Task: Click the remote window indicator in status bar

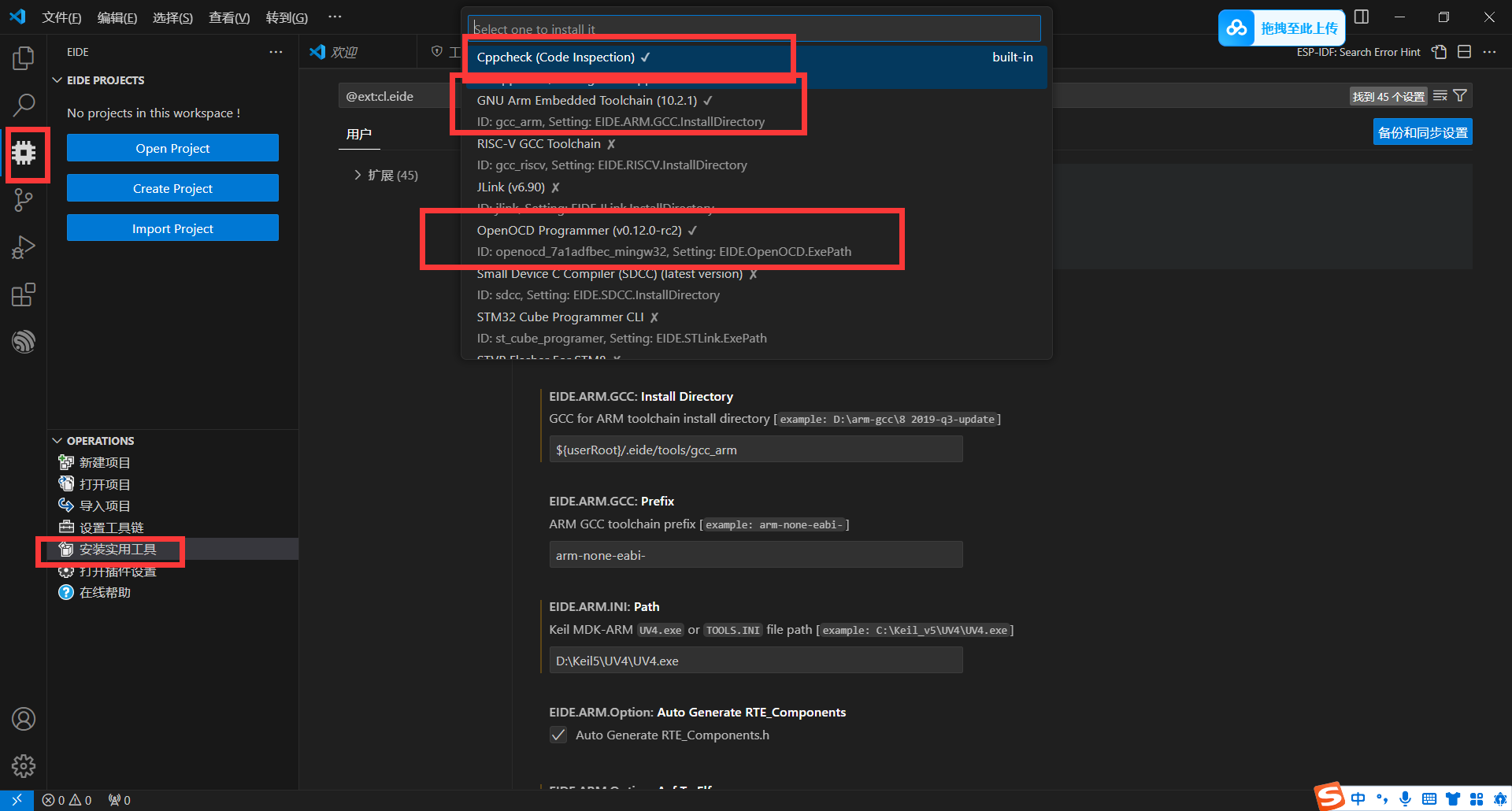Action: [17, 800]
